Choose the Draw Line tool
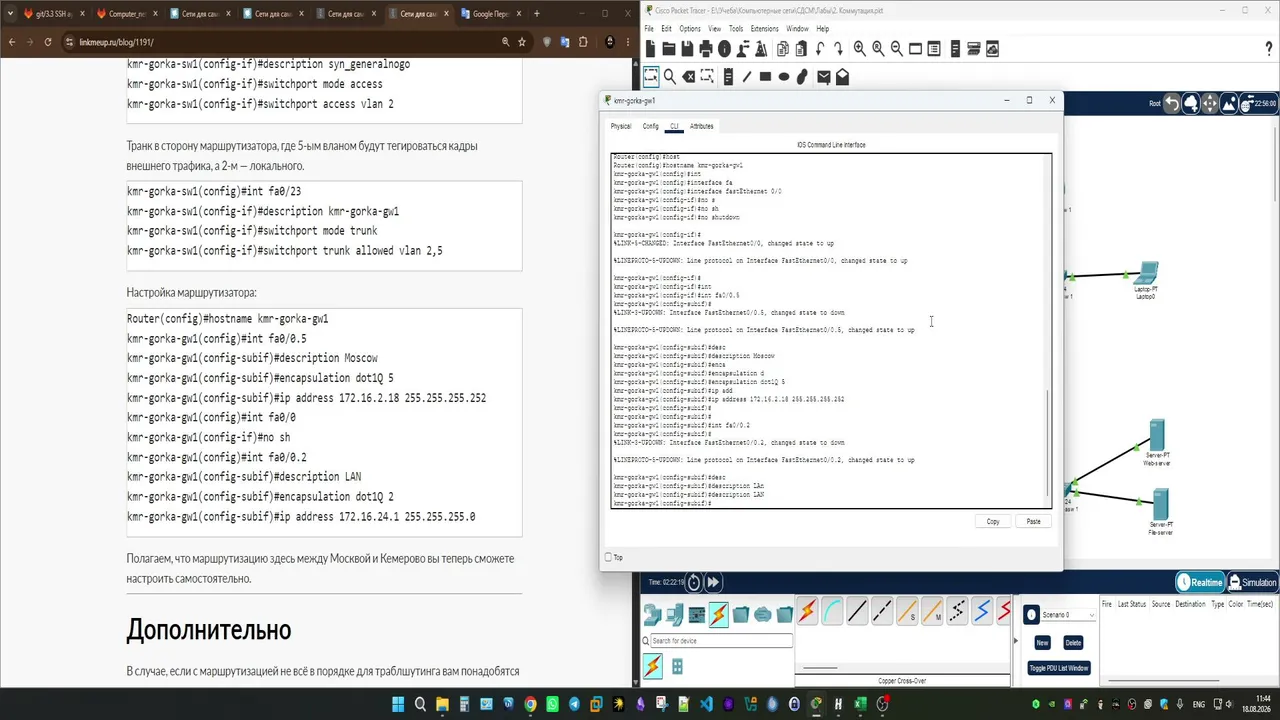The height and width of the screenshot is (720, 1280). point(746,77)
